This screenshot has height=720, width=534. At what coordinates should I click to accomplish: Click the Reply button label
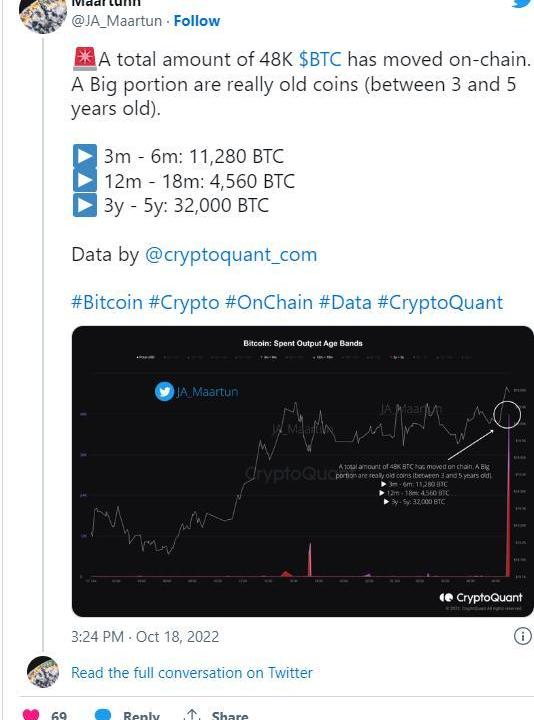(x=141, y=715)
